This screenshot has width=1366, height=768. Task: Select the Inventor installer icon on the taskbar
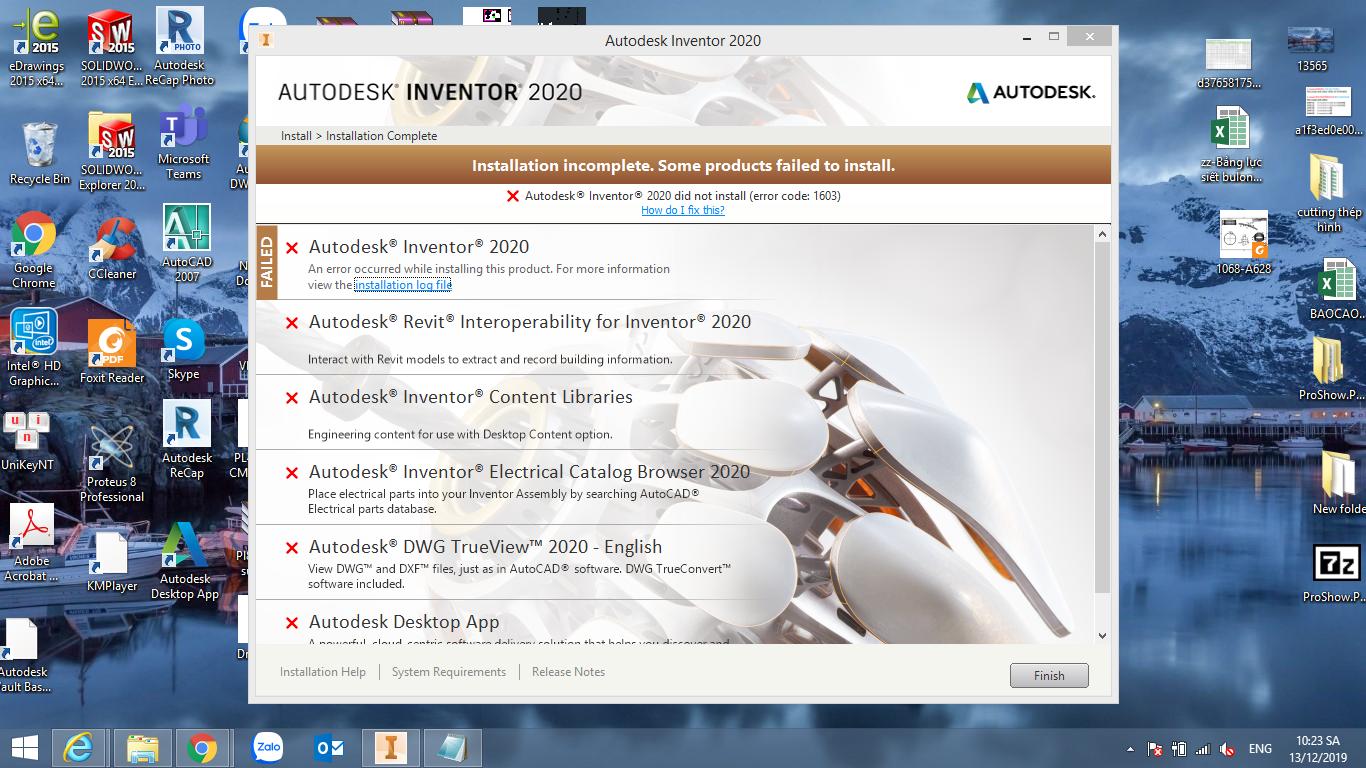click(x=390, y=747)
